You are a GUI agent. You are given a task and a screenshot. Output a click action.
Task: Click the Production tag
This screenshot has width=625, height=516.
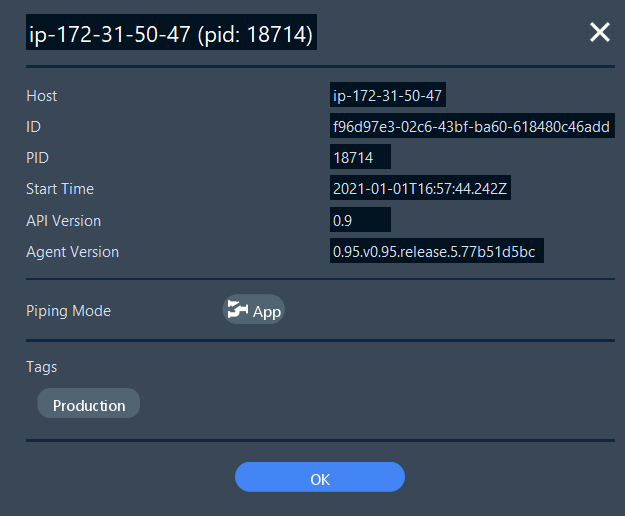89,405
